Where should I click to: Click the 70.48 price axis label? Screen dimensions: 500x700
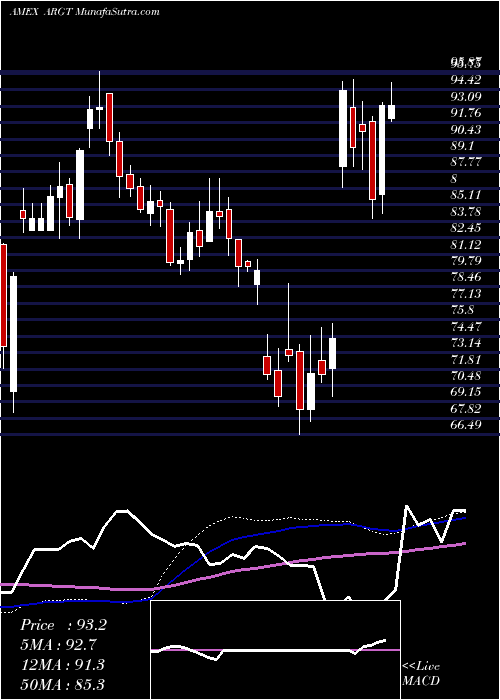pos(466,375)
